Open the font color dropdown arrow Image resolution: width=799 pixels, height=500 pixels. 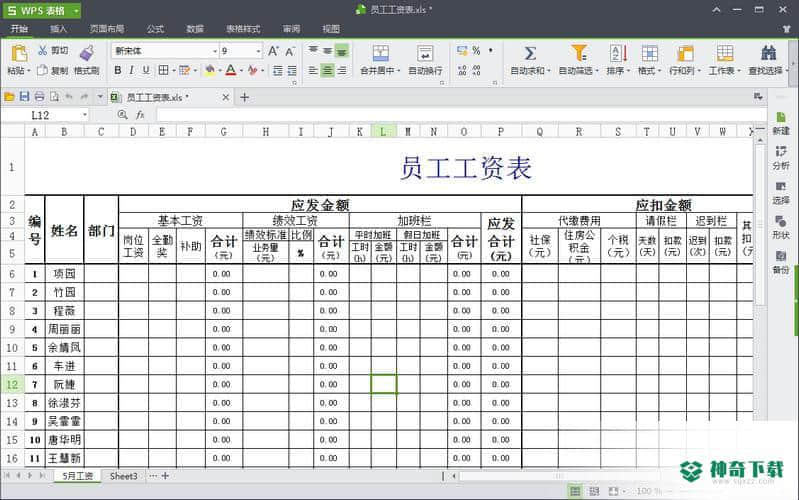241,71
